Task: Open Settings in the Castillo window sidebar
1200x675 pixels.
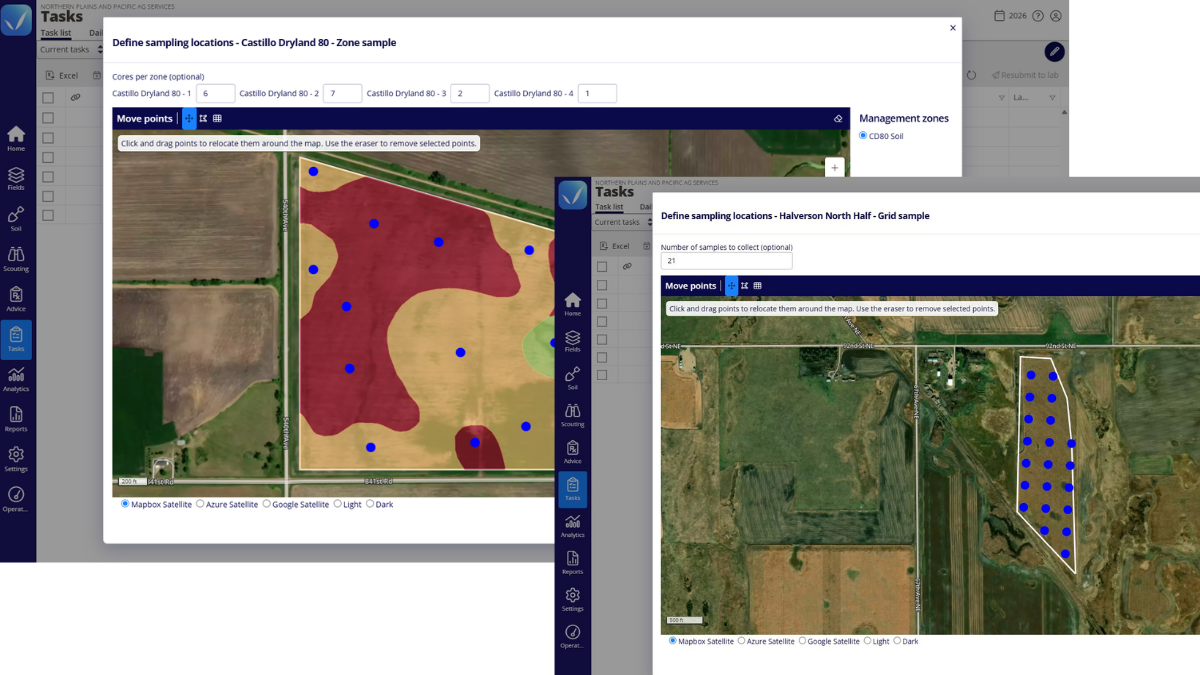Action: tap(16, 459)
